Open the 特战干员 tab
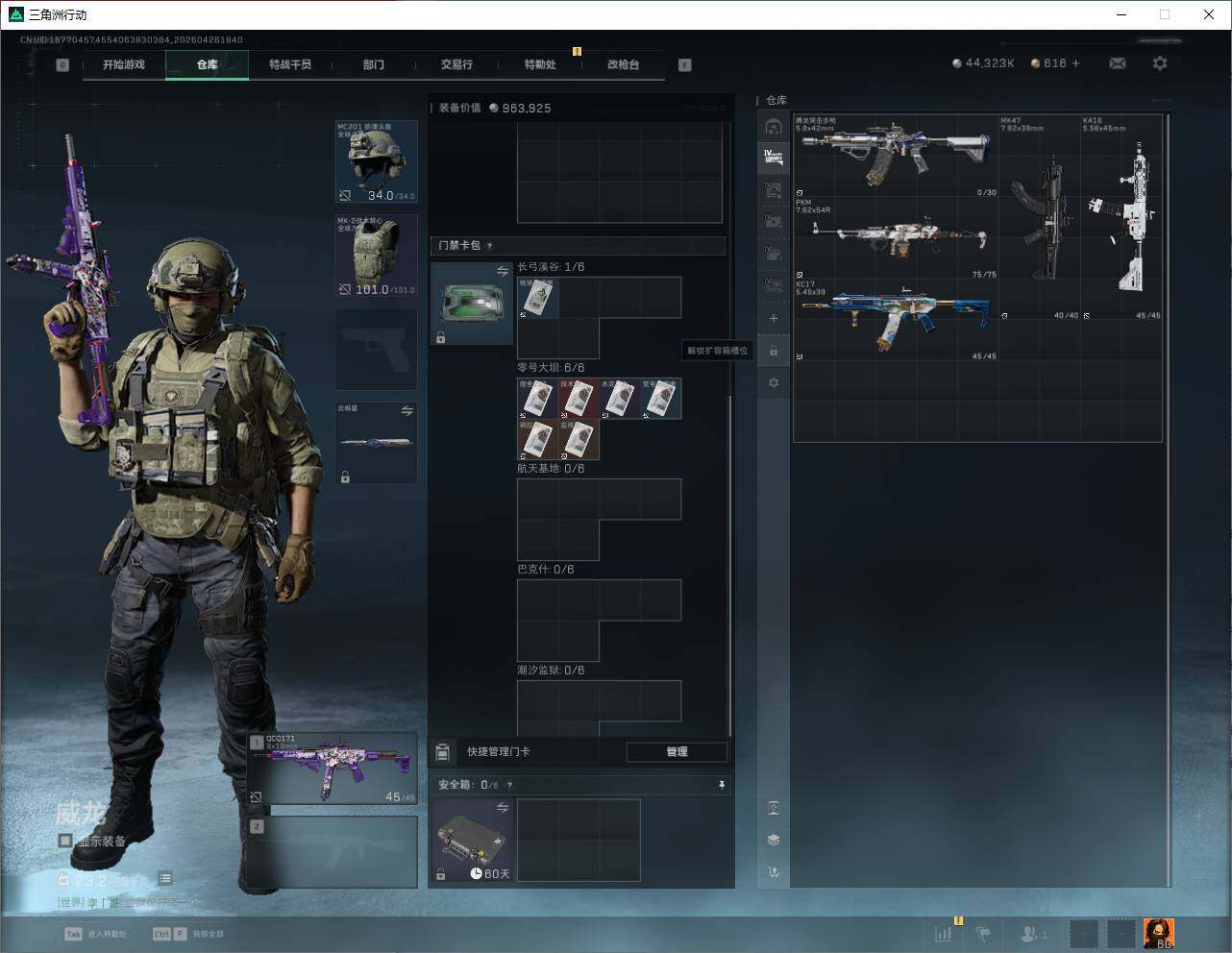 click(x=290, y=64)
